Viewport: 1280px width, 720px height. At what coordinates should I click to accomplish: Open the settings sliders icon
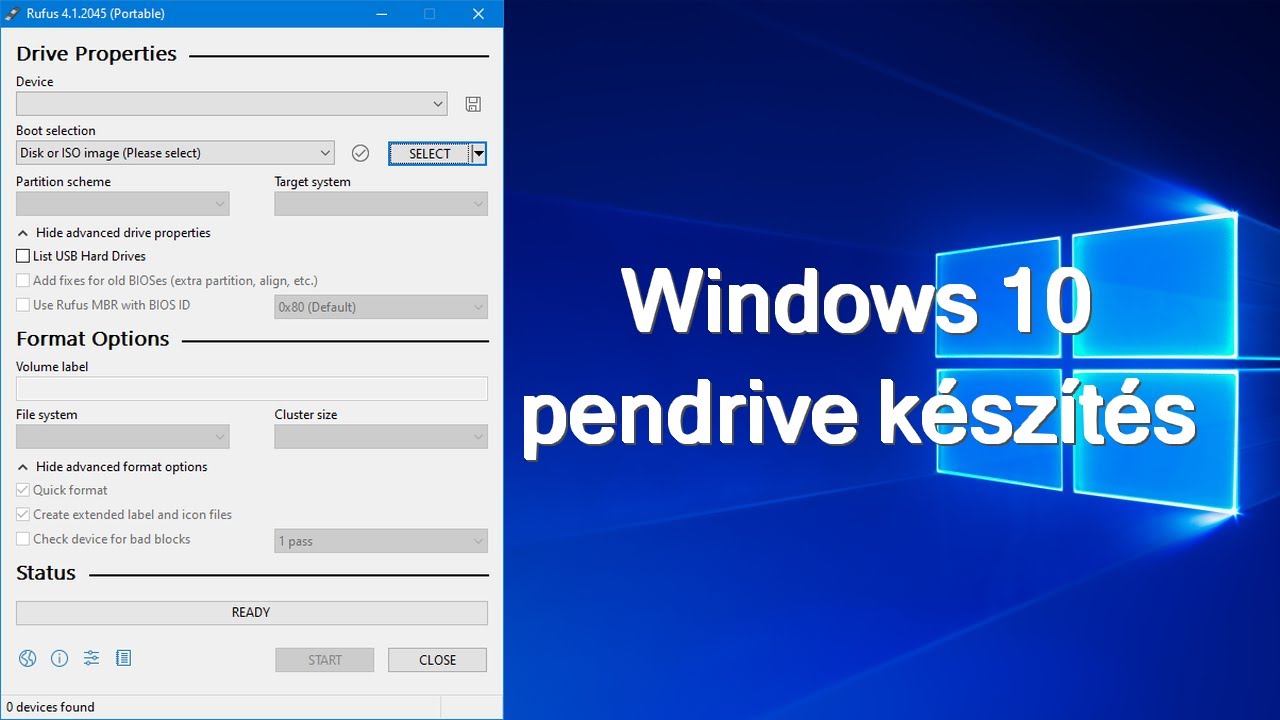pos(92,658)
